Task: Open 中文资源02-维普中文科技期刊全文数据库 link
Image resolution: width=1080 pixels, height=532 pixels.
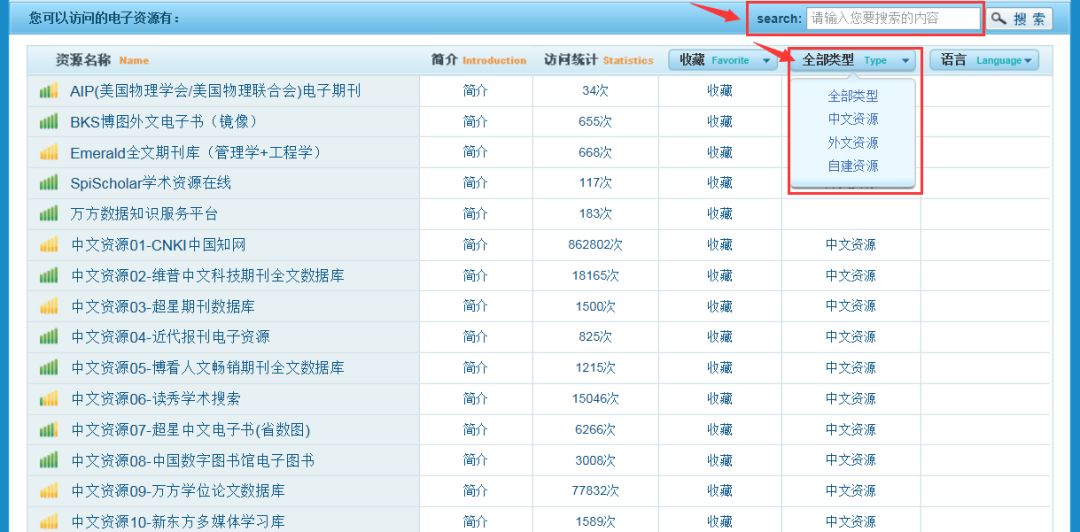Action: (207, 276)
